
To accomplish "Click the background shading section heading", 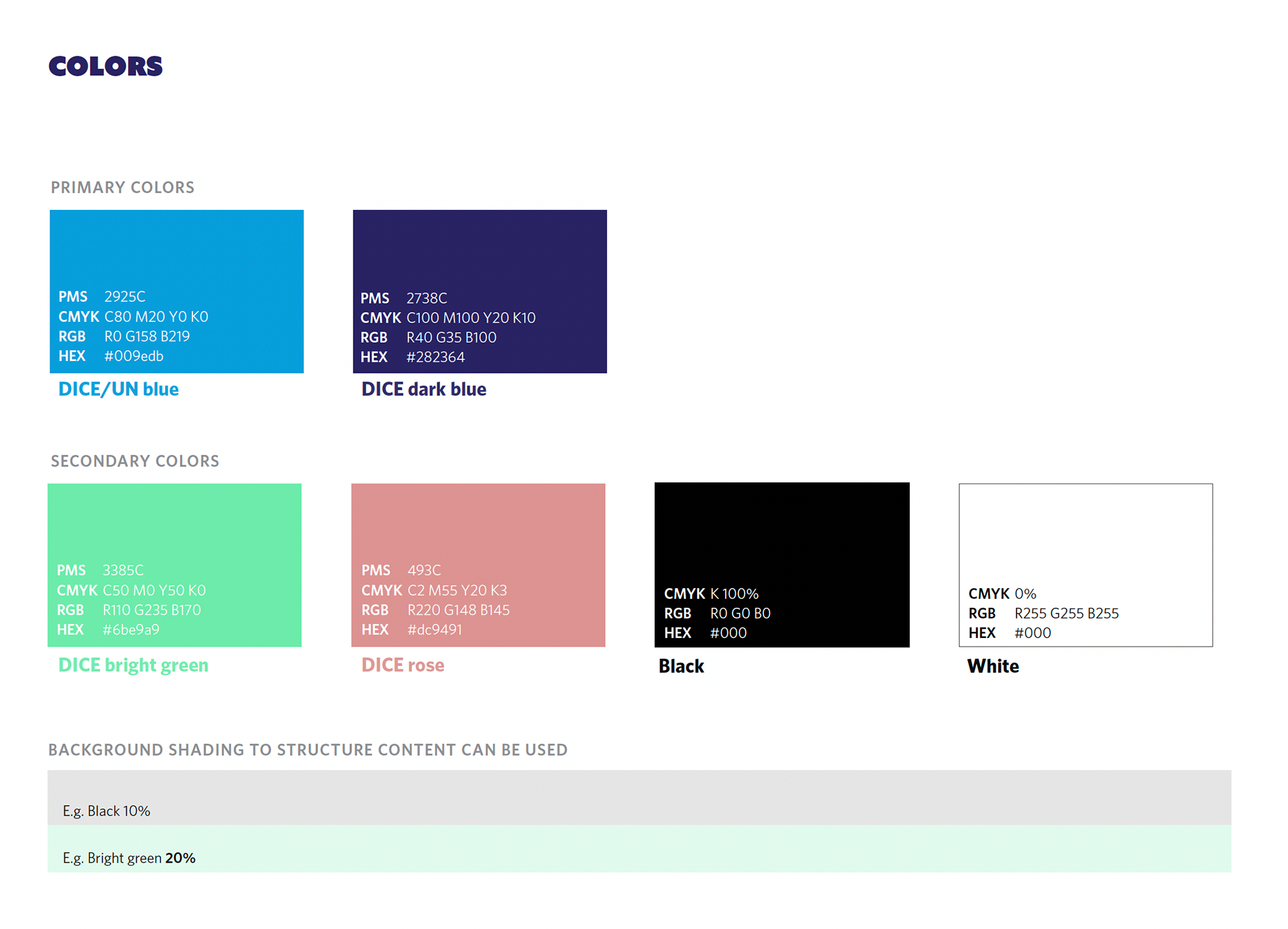I will pyautogui.click(x=308, y=750).
